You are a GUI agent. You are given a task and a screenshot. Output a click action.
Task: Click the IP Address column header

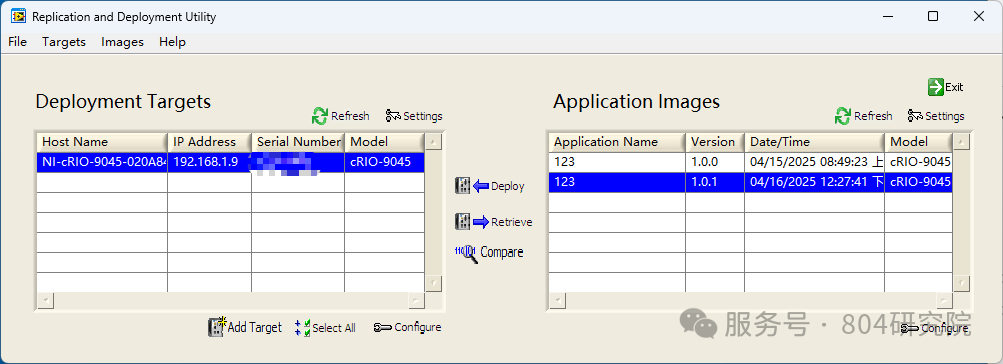209,142
